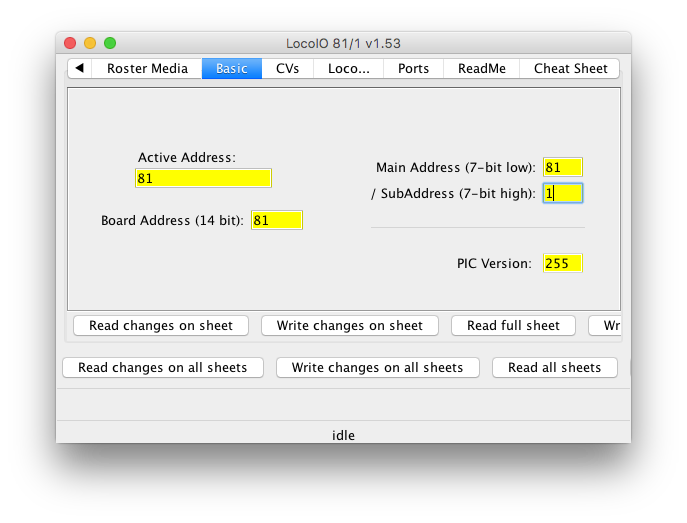Click the Main Address (7-bit low) field
This screenshot has height=523, width=687.
tap(563, 167)
